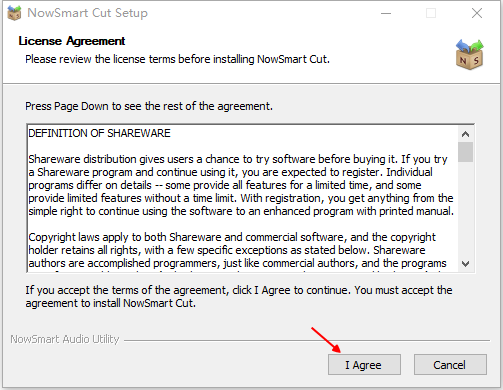Viewport: 503px width, 390px height.
Task: Click the license text scrollbar thumb
Action: click(x=466, y=152)
